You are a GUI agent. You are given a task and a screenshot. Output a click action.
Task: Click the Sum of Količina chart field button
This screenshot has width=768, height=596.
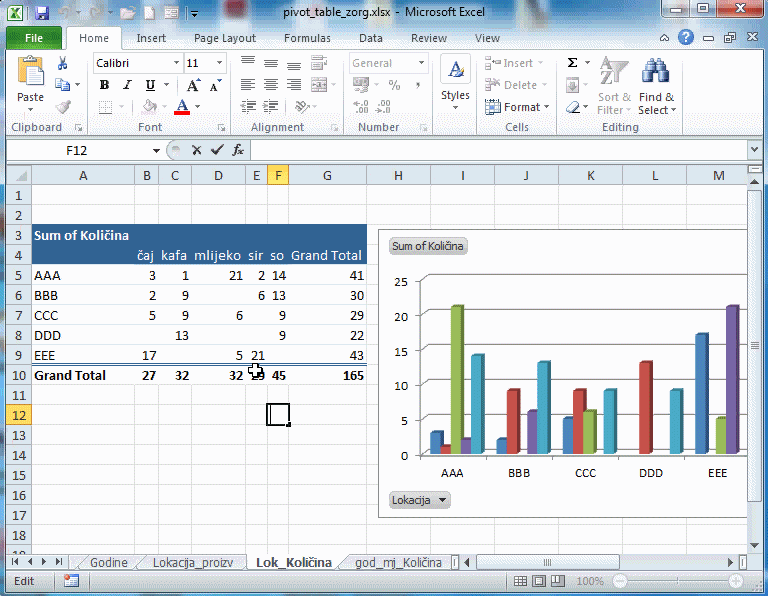click(428, 246)
